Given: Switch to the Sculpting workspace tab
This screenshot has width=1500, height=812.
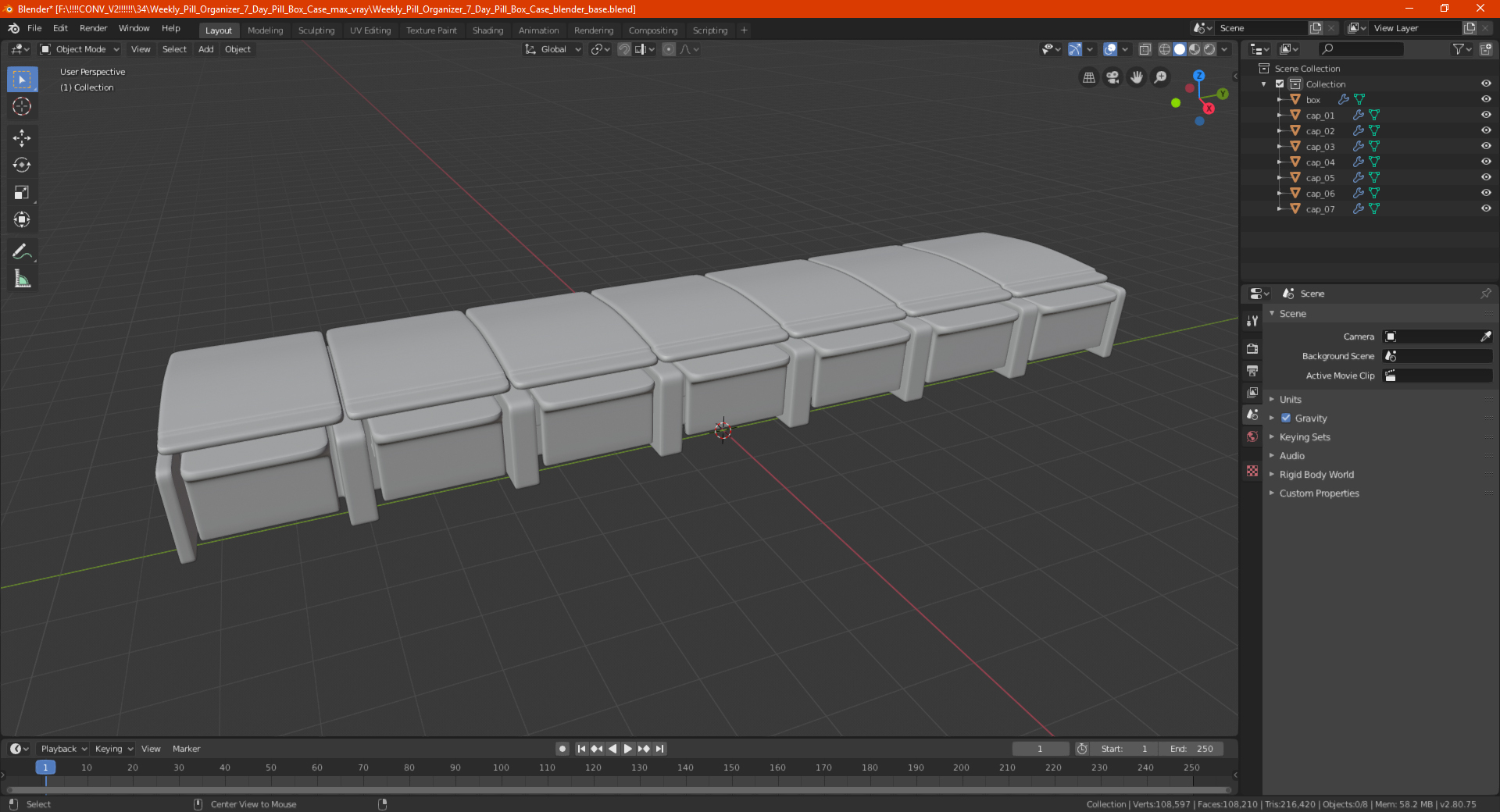Looking at the screenshot, I should point(316,30).
